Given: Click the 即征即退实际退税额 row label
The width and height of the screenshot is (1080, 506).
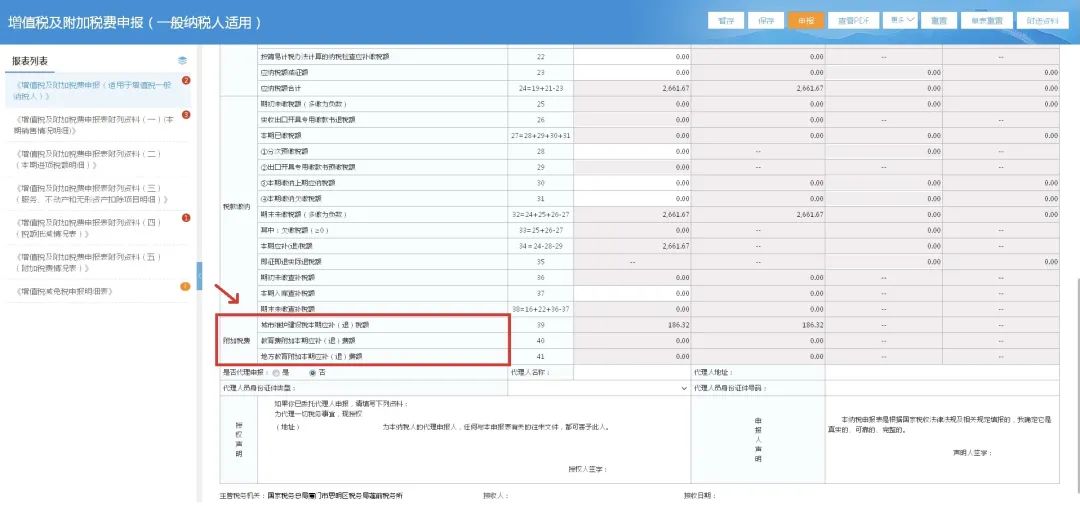Looking at the screenshot, I should pos(291,262).
